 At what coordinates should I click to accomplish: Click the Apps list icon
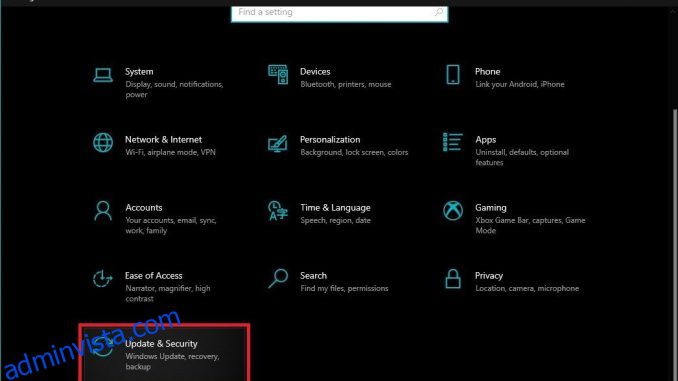453,142
